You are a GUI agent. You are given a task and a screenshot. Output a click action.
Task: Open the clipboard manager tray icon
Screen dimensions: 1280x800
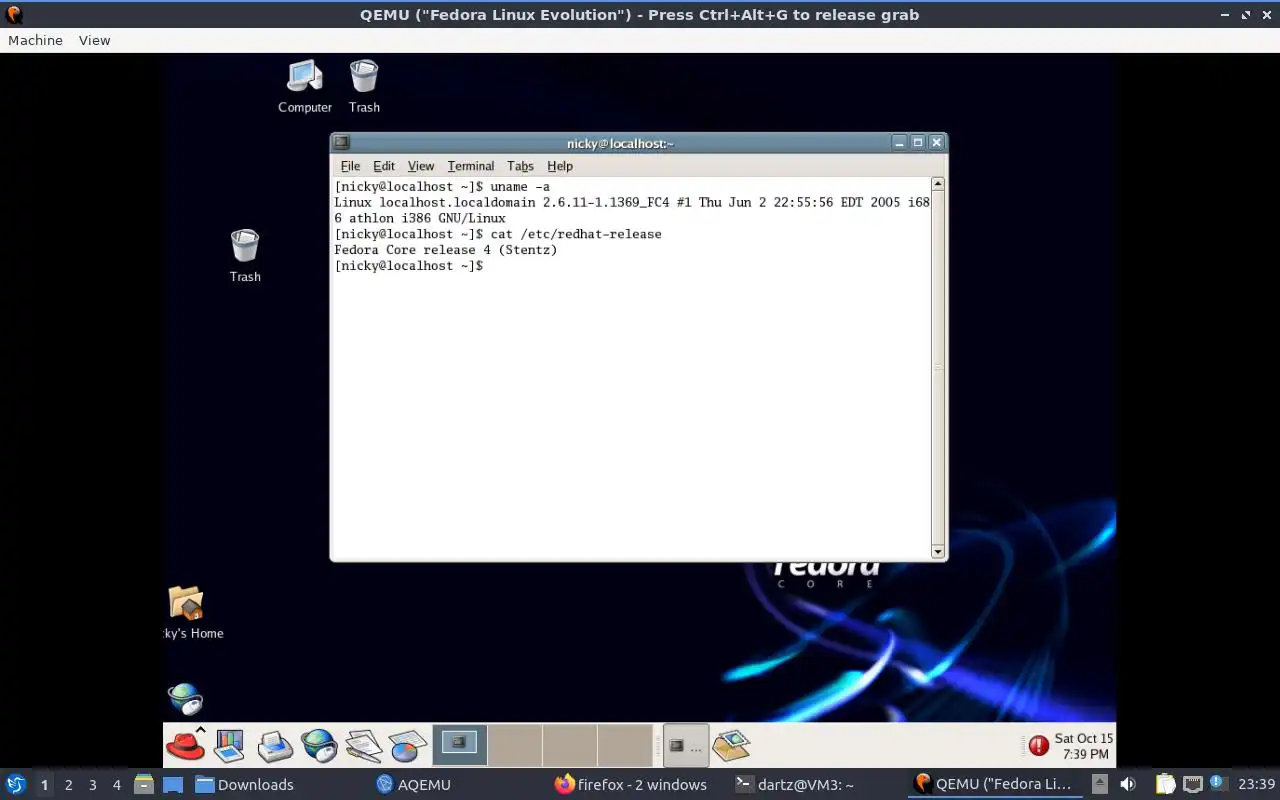click(x=1165, y=784)
